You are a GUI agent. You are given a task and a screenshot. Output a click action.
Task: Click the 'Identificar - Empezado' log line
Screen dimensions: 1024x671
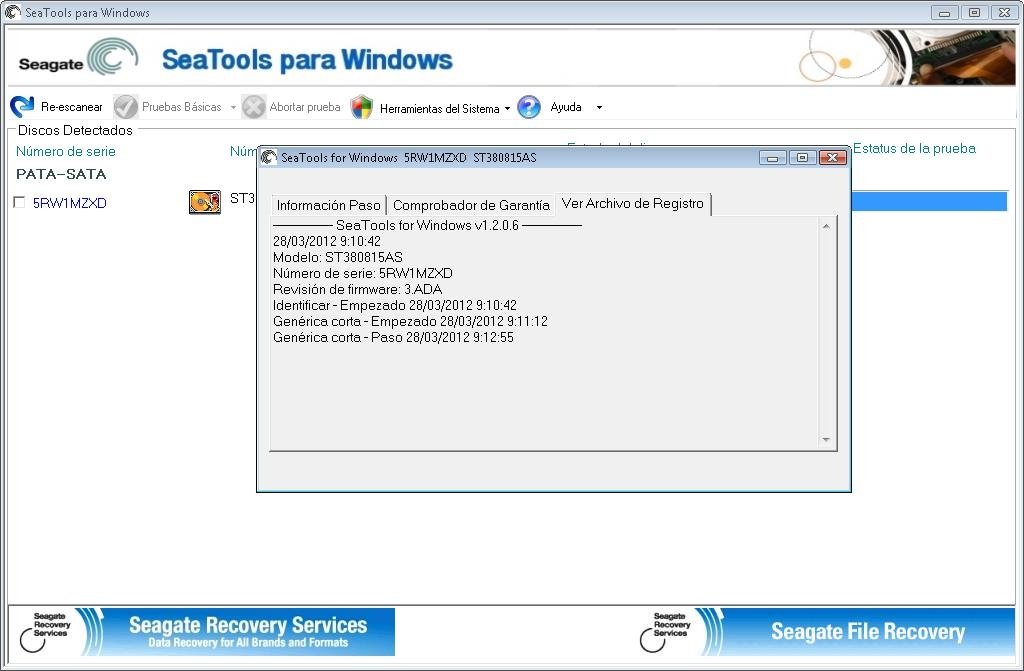pos(394,306)
